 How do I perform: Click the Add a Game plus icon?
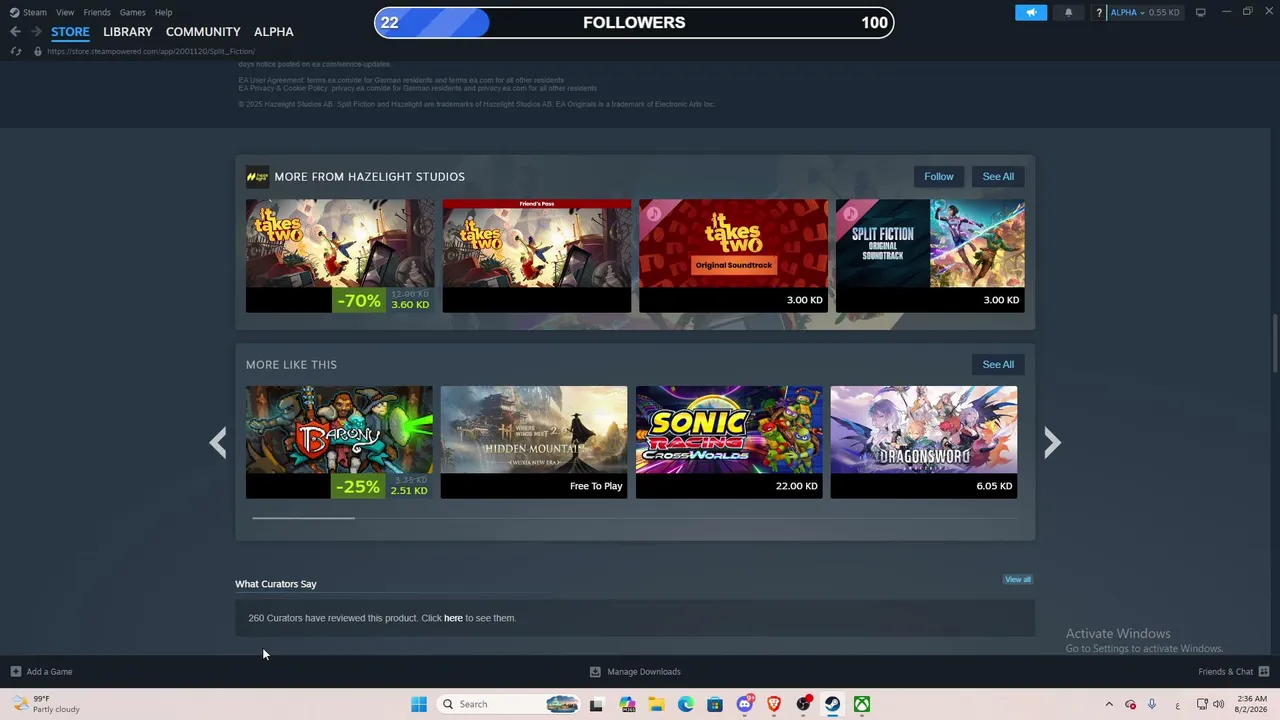pyautogui.click(x=15, y=672)
